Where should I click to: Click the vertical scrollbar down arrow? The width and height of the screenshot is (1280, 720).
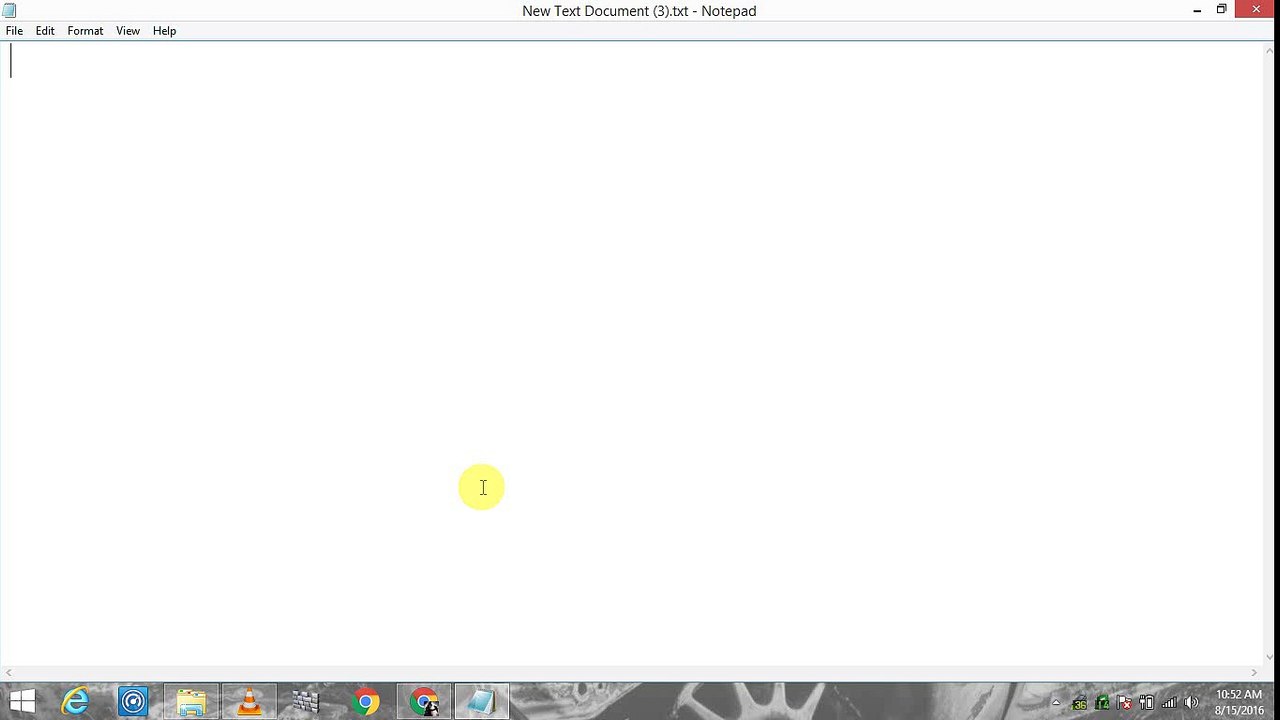pyautogui.click(x=1271, y=657)
